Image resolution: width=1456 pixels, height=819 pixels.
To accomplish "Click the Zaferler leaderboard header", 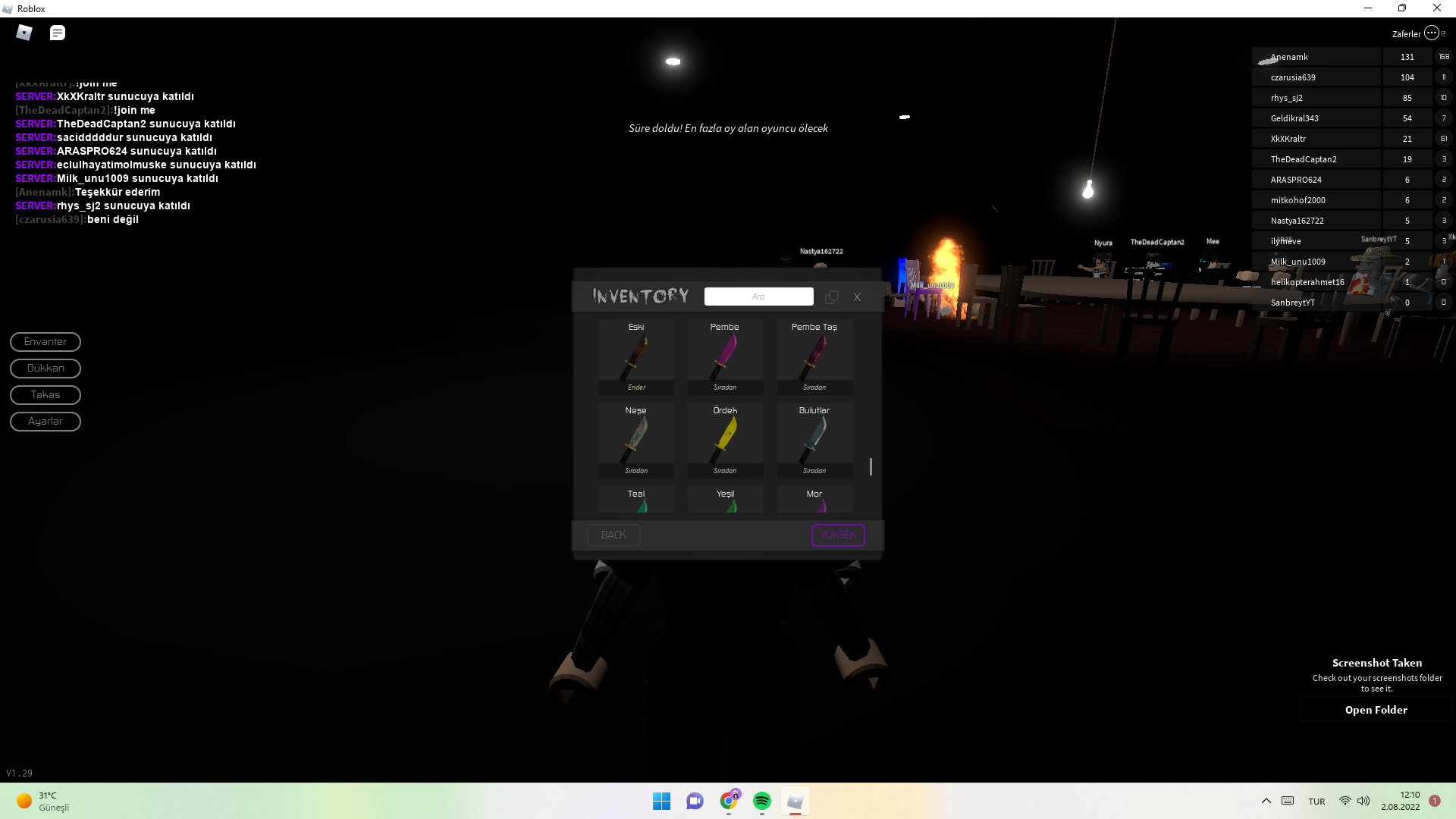I will coord(1406,34).
